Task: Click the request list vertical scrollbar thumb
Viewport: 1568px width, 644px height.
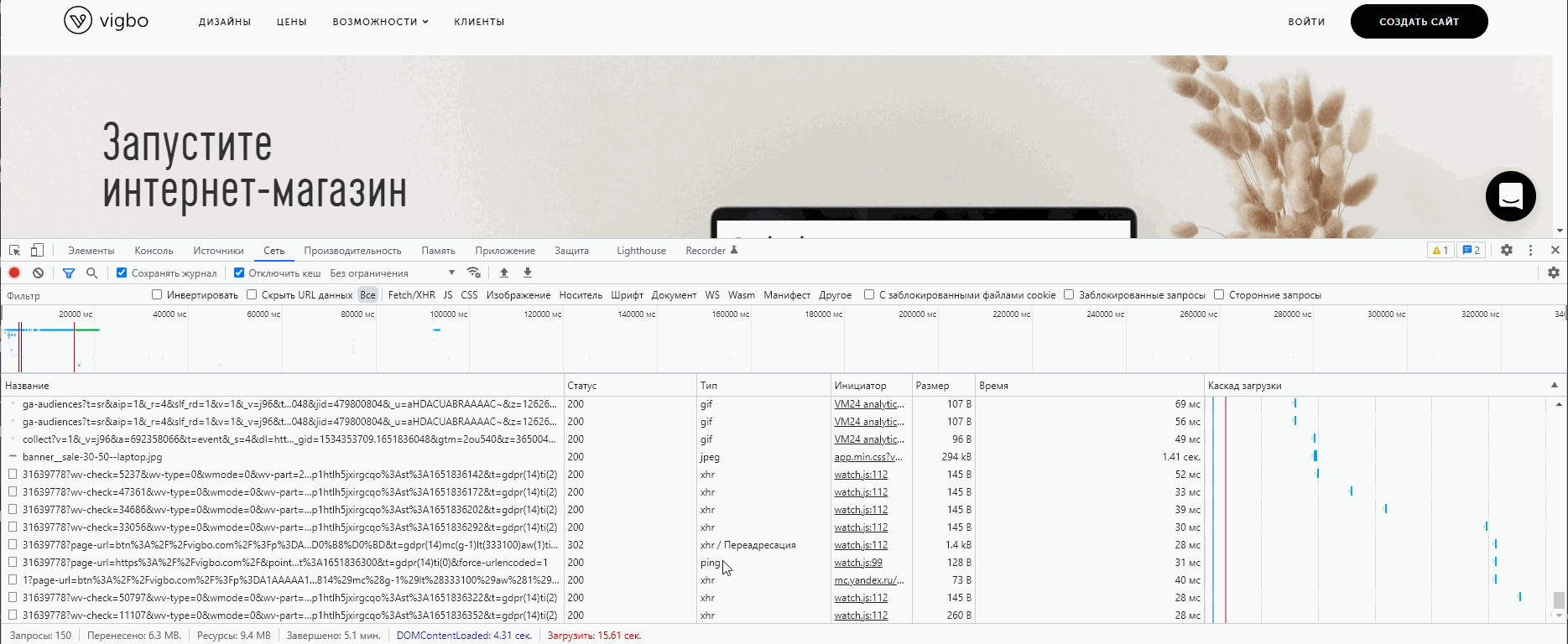Action: click(1559, 600)
